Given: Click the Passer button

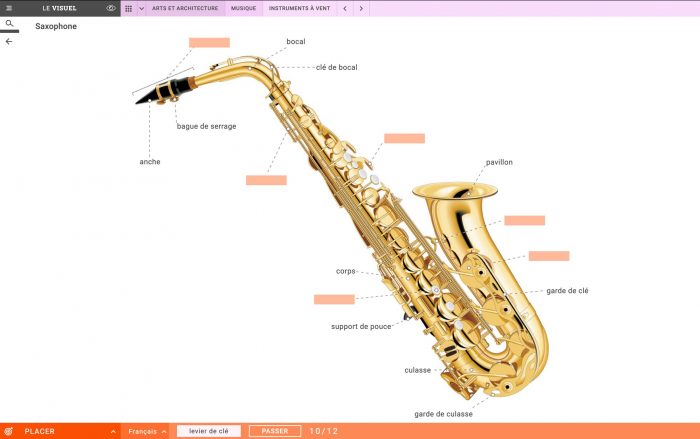Looking at the screenshot, I should 275,431.
